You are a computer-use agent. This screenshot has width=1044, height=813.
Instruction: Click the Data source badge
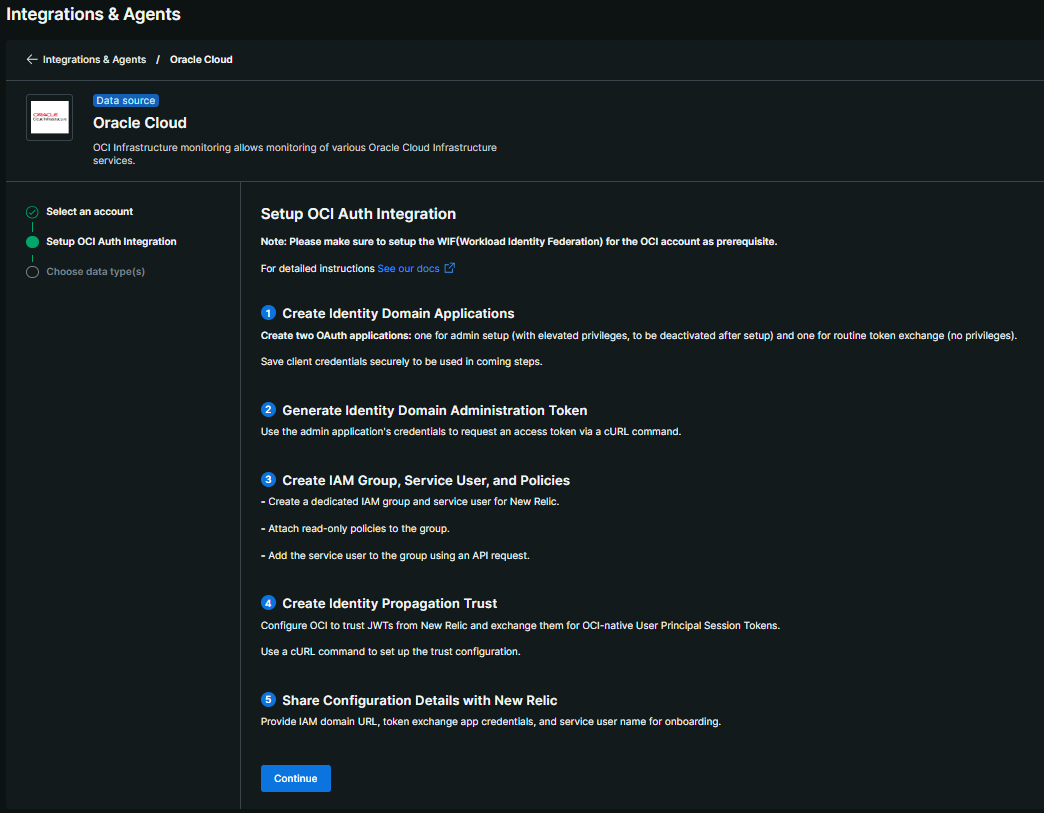(x=125, y=100)
